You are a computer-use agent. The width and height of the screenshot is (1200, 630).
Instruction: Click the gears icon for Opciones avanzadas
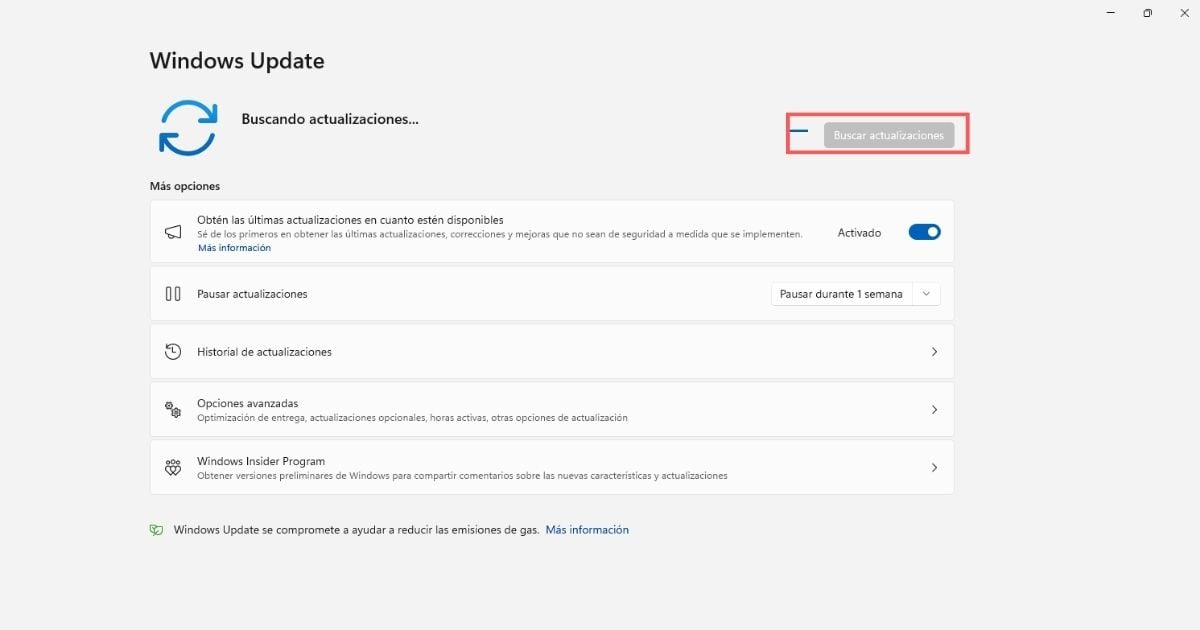173,410
